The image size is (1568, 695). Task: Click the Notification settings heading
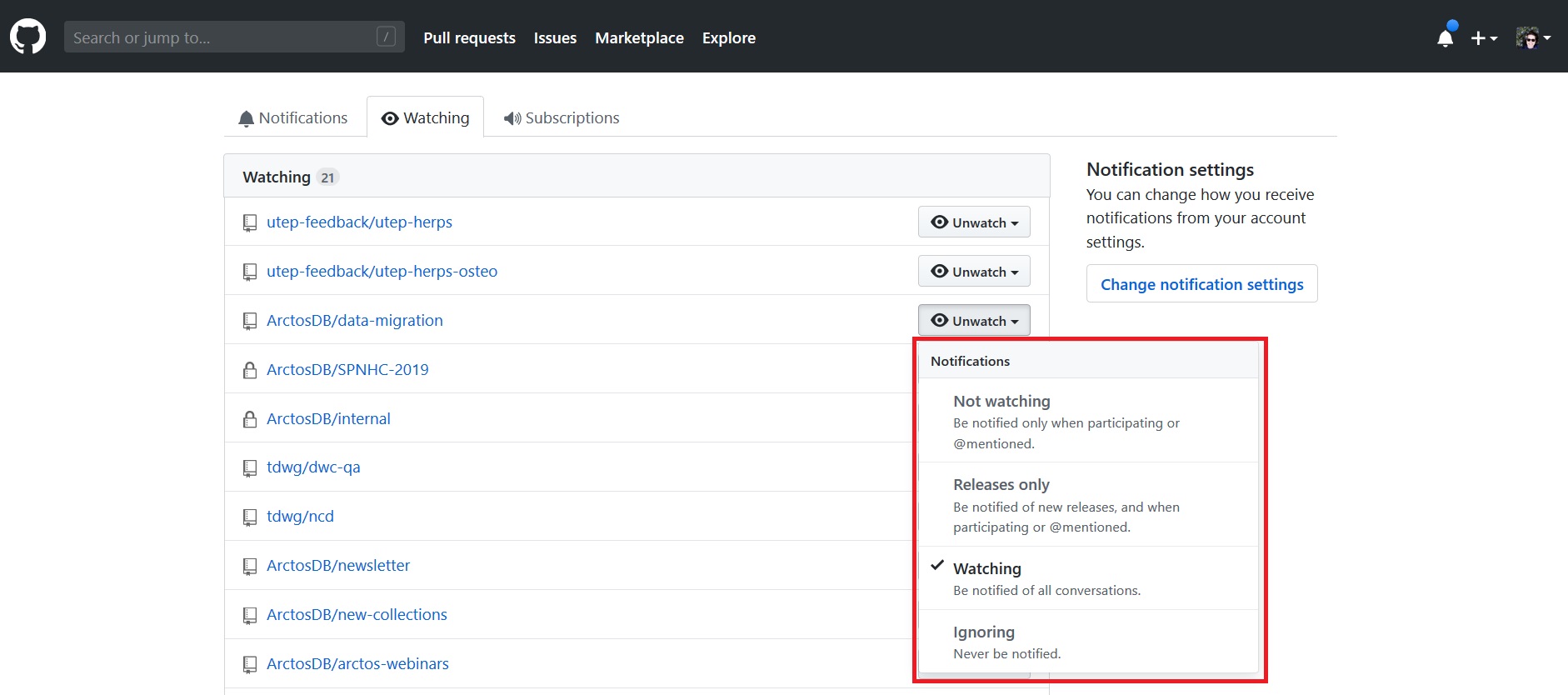(1170, 170)
